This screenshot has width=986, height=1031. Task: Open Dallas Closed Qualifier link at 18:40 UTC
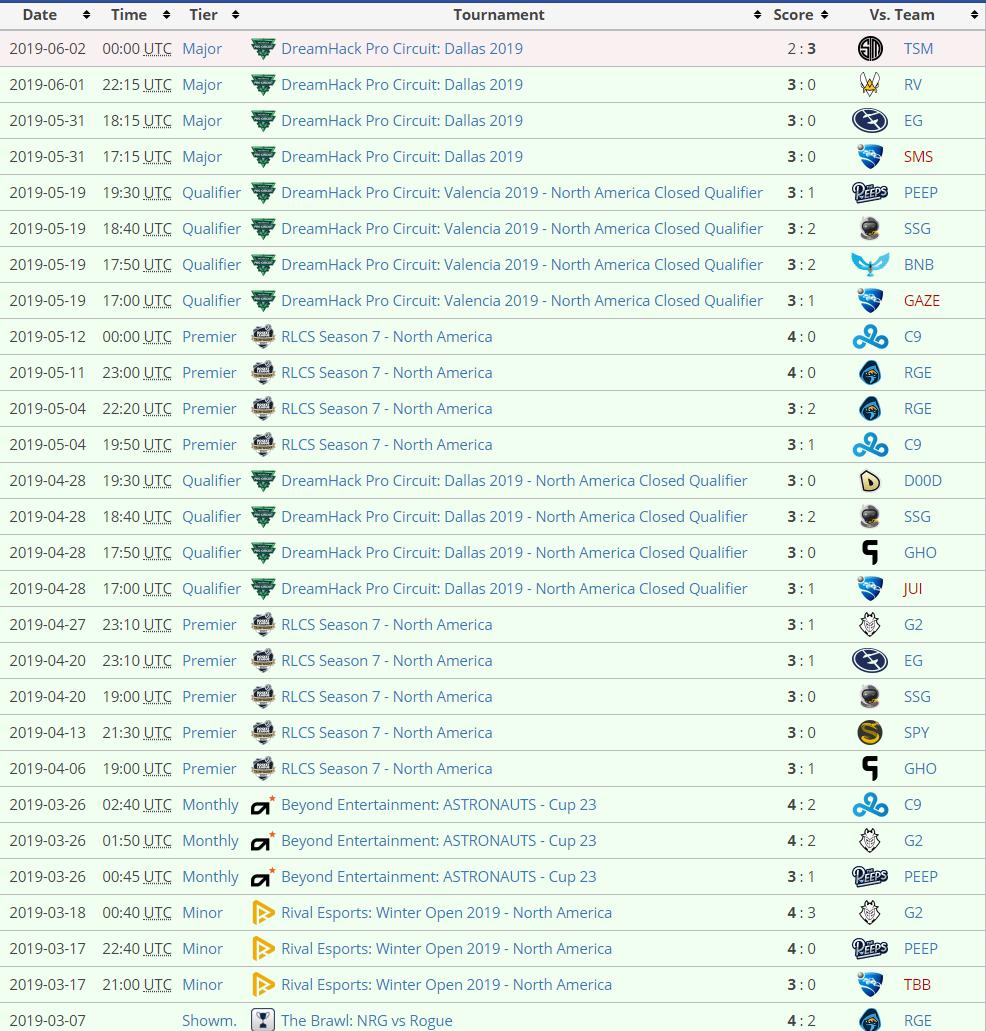[x=514, y=517]
